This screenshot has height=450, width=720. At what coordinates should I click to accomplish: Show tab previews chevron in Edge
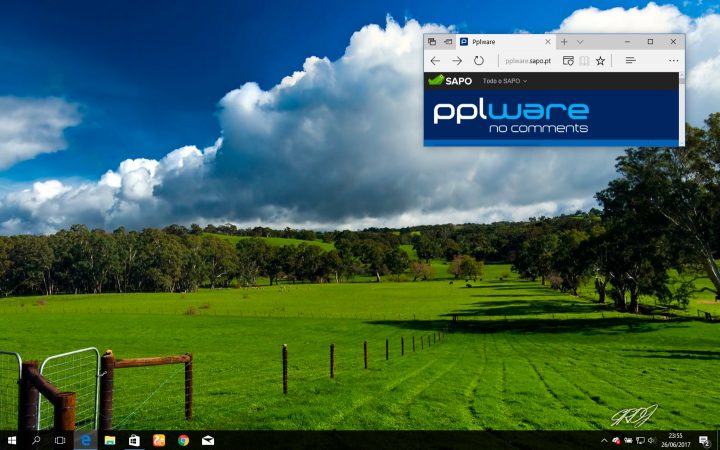tap(579, 42)
